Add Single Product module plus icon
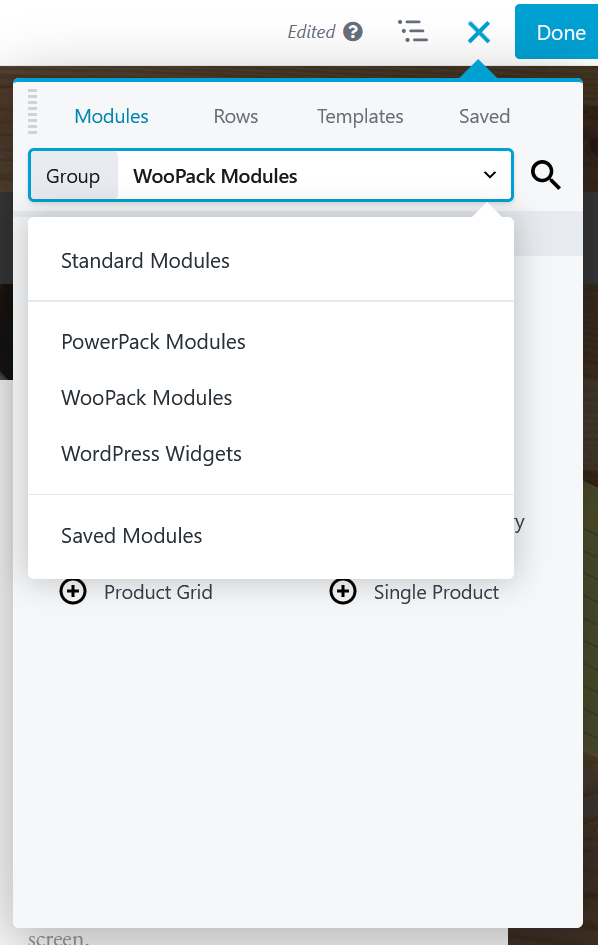The height and width of the screenshot is (945, 598). (x=343, y=591)
